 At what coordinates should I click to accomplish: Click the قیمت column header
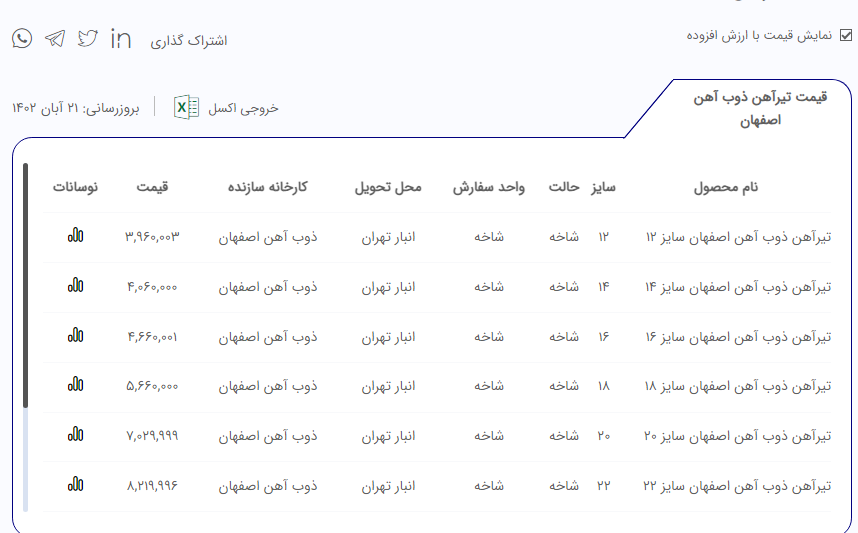point(152,187)
